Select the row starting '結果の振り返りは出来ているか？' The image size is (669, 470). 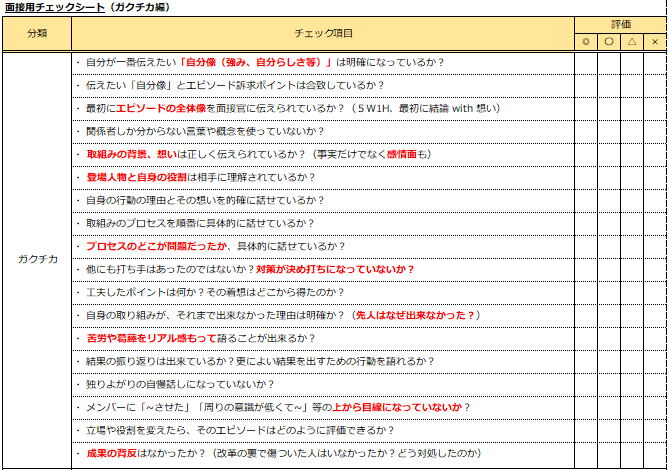pyautogui.click(x=323, y=362)
